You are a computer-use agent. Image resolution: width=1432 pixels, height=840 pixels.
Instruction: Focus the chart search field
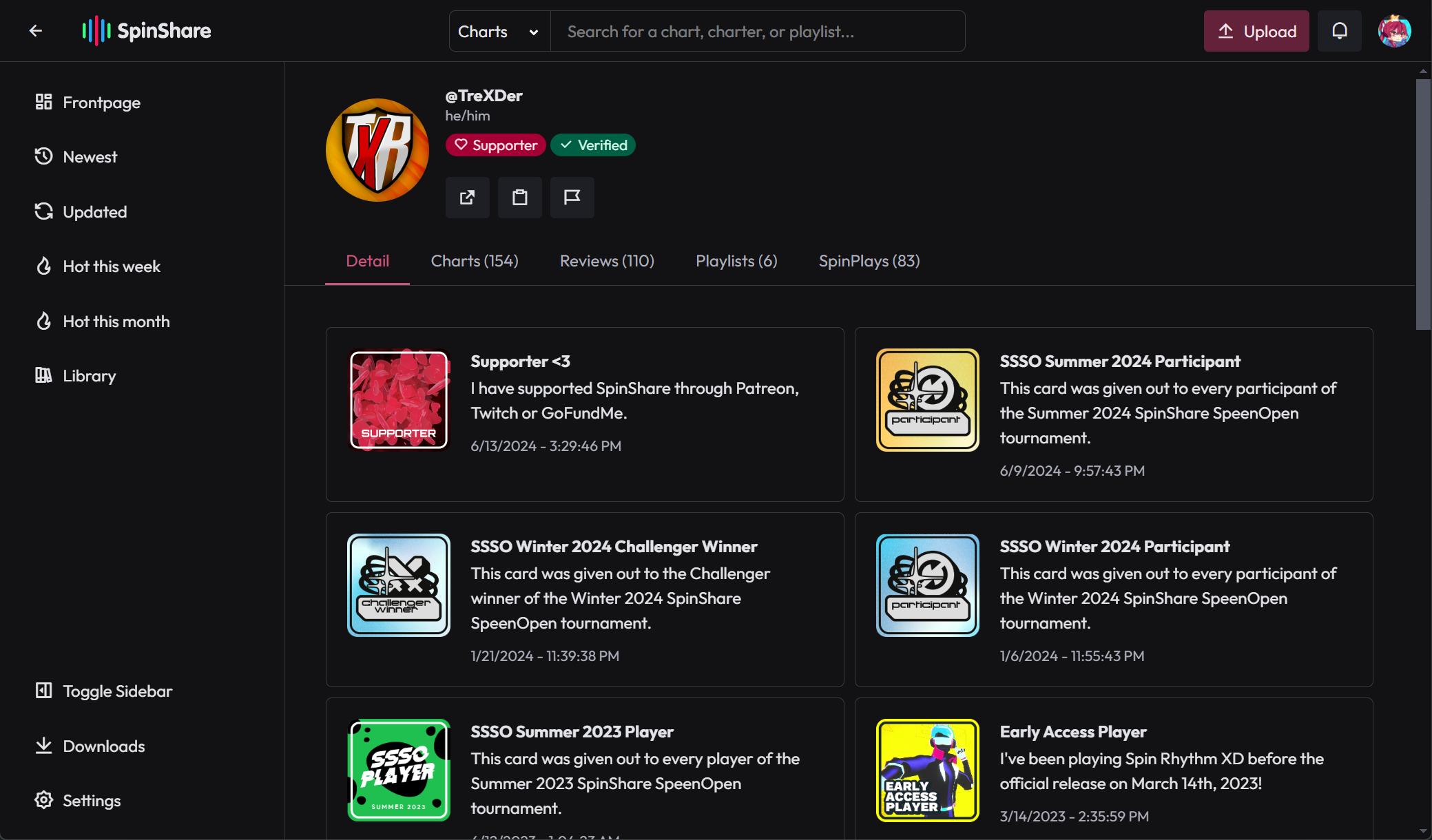[758, 32]
